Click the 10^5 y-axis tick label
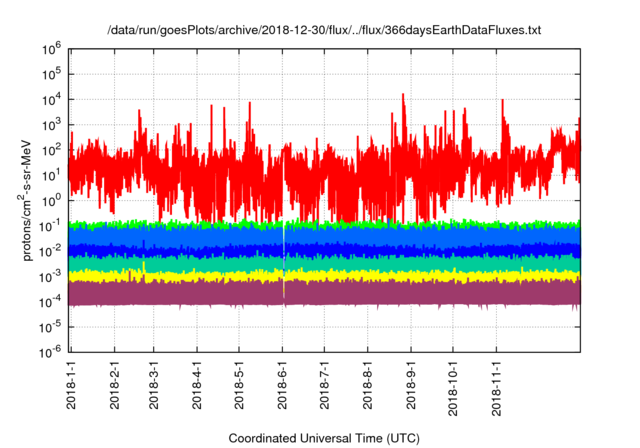 [x=51, y=75]
